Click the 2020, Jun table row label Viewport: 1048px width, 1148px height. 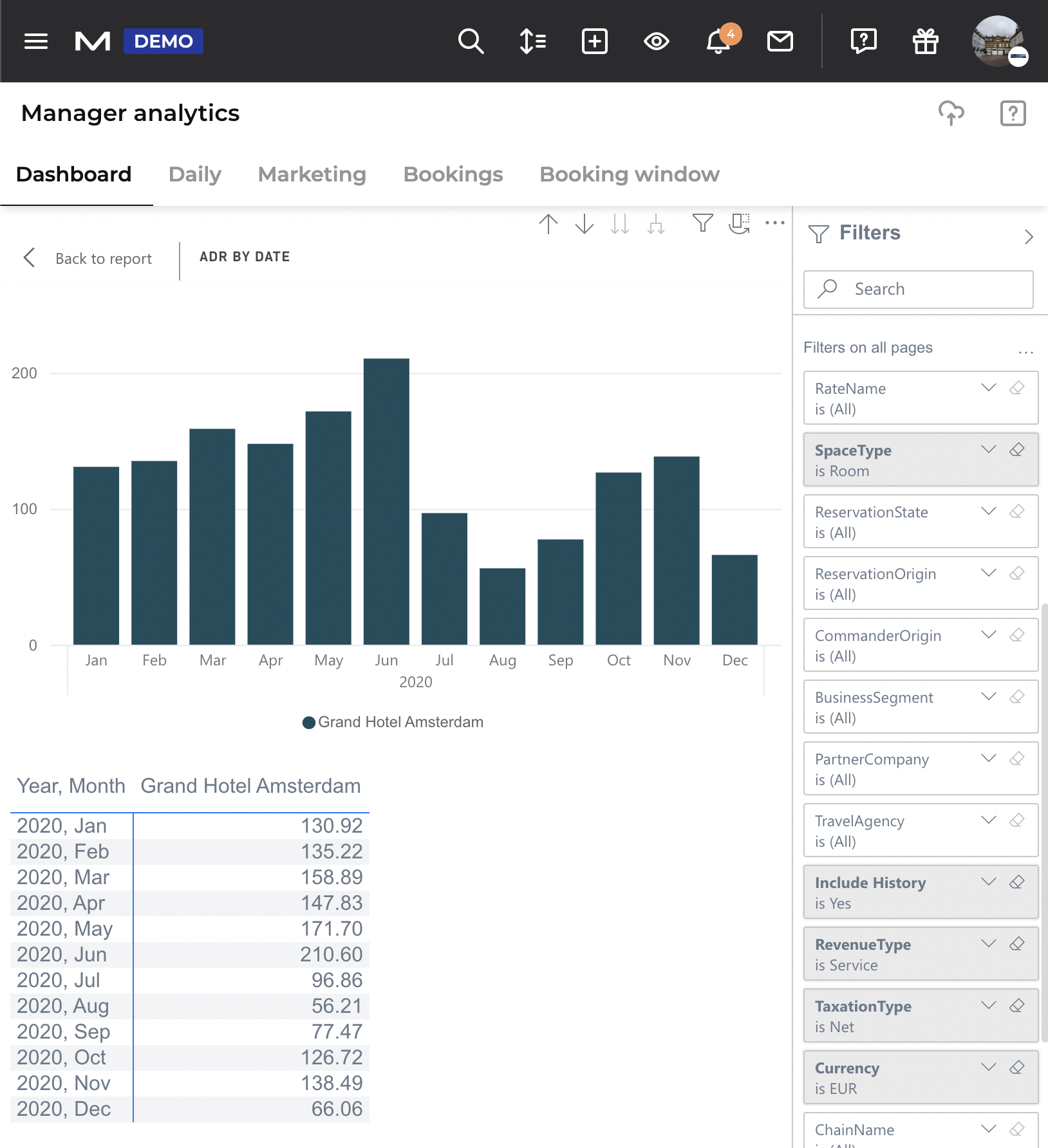pyautogui.click(x=62, y=954)
